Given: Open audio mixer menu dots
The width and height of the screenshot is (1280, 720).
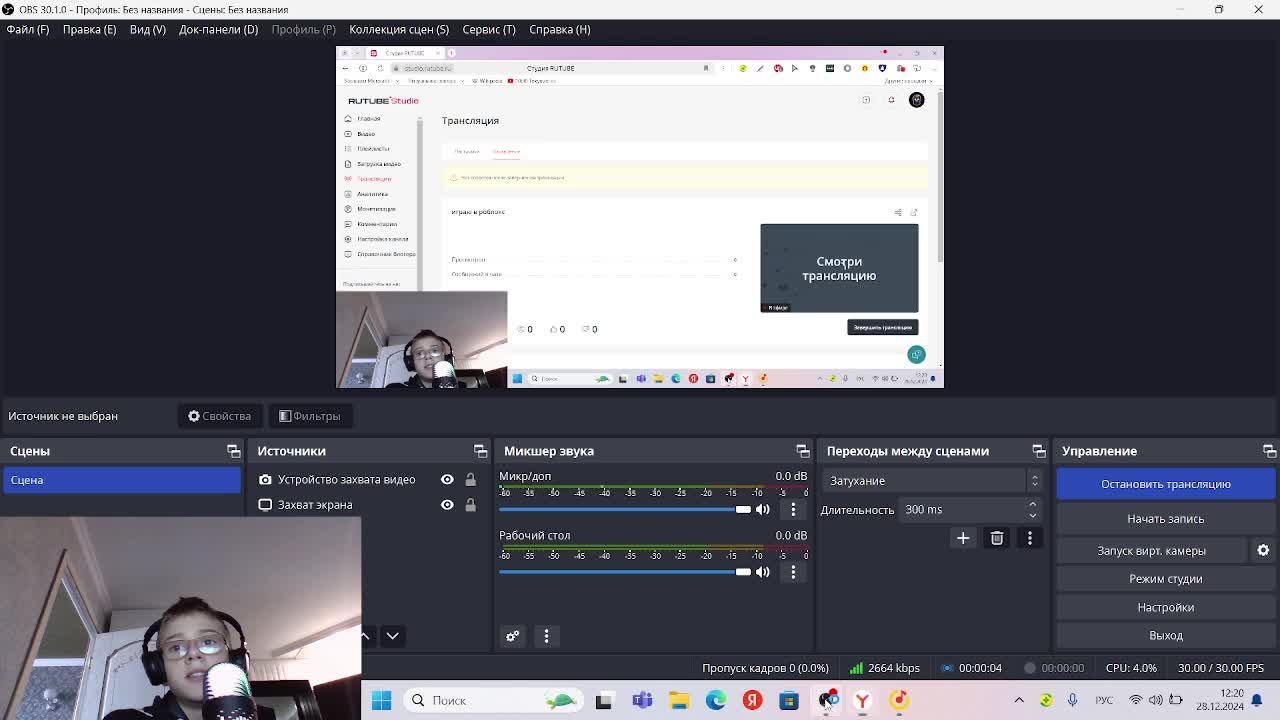Looking at the screenshot, I should tap(546, 636).
